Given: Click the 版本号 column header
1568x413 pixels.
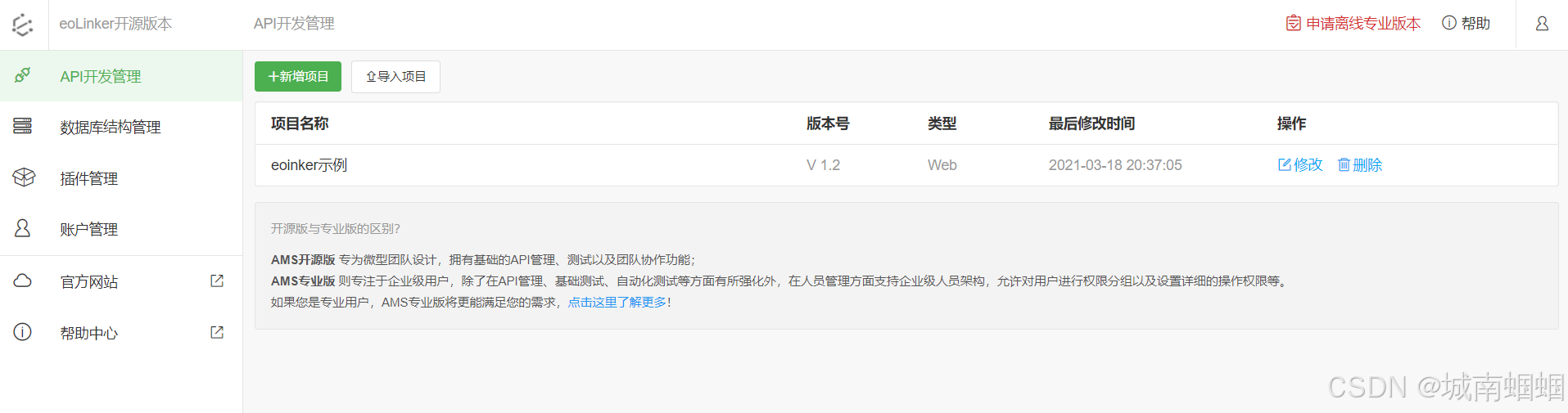Looking at the screenshot, I should point(828,123).
